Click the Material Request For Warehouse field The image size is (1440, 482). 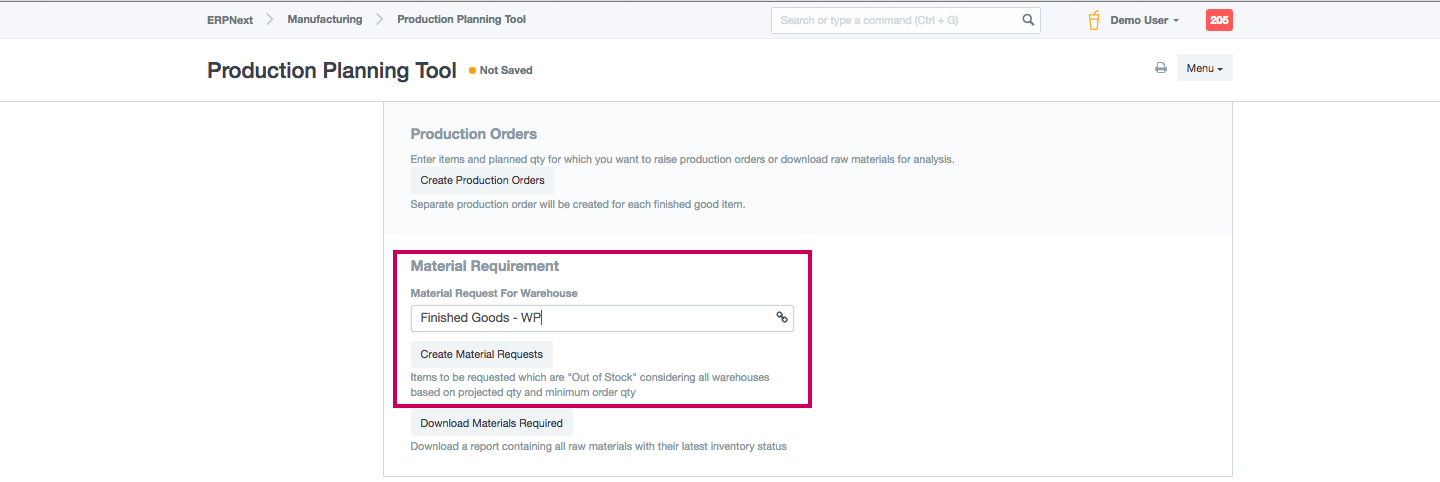590,318
